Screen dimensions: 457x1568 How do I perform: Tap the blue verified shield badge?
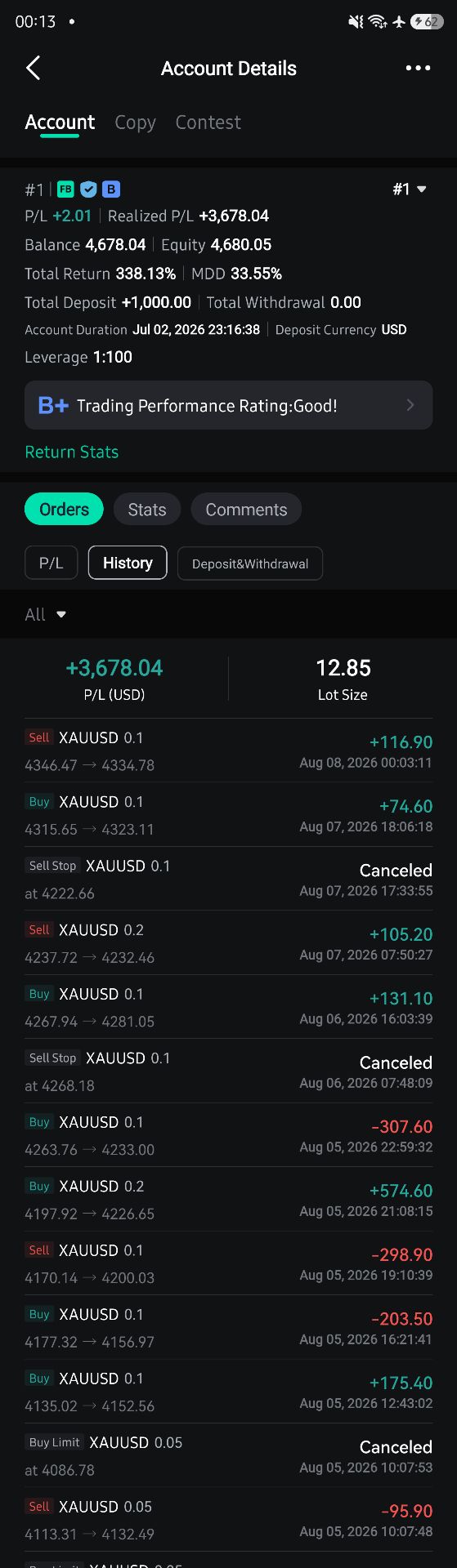(x=88, y=189)
